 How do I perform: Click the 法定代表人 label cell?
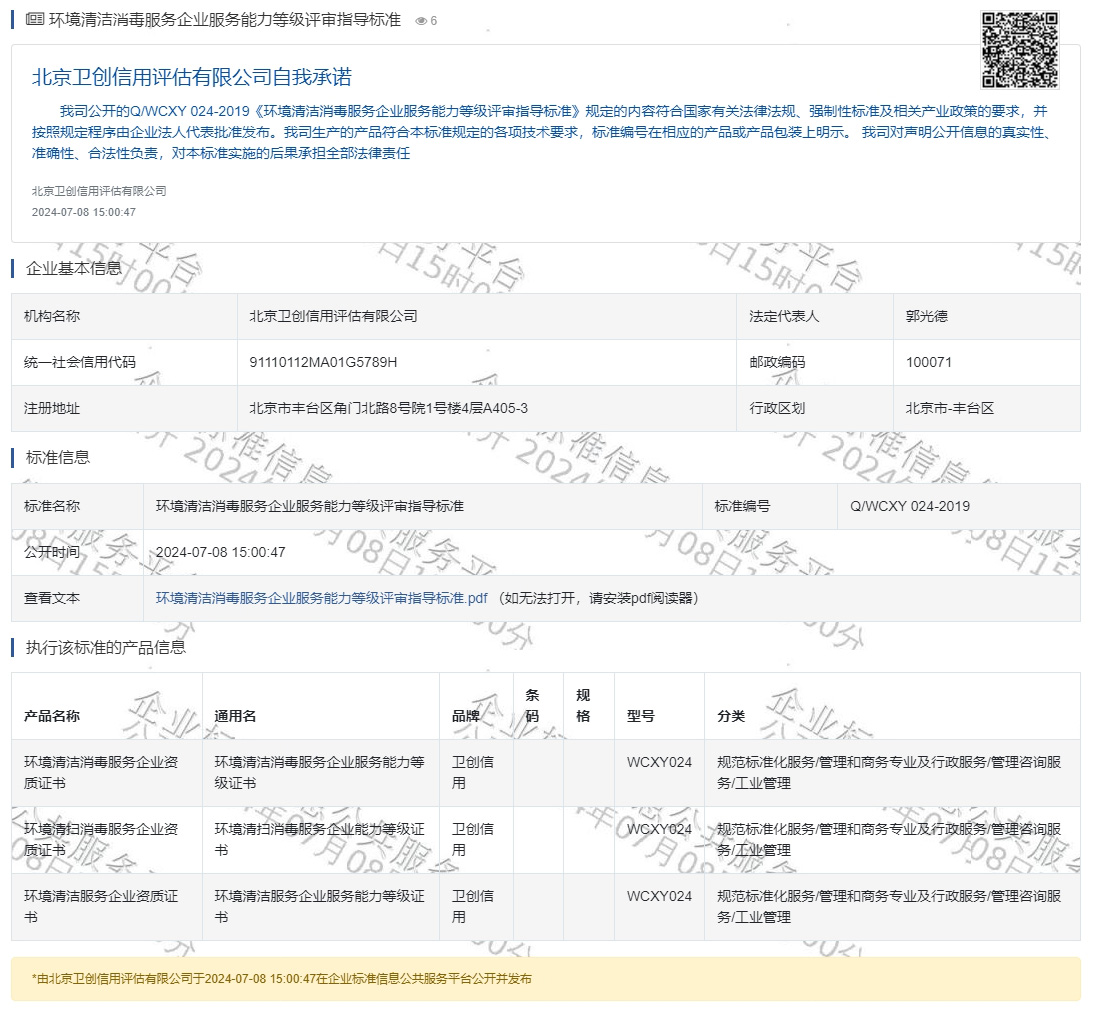(x=815, y=316)
